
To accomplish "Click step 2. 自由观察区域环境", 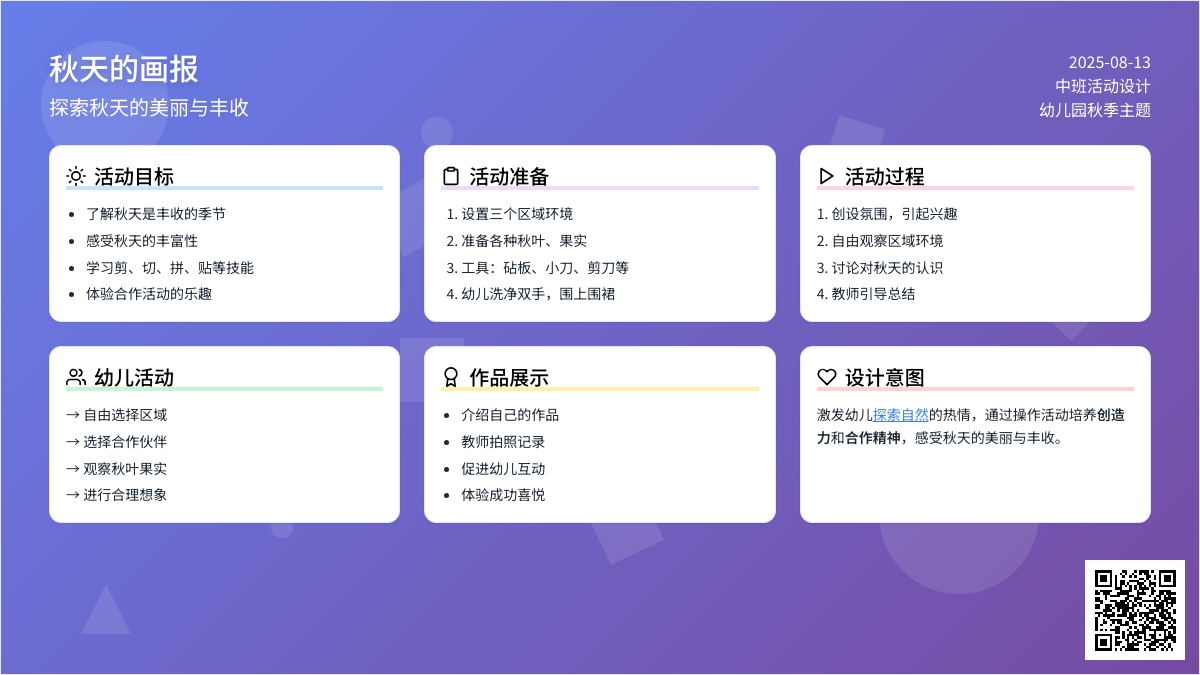I will (880, 240).
